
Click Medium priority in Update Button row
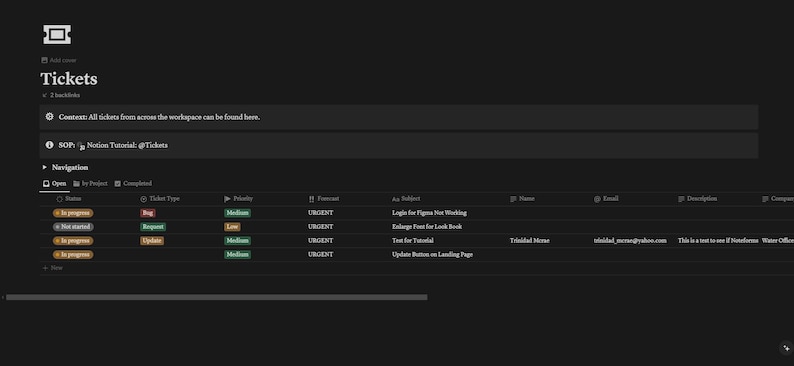click(237, 255)
